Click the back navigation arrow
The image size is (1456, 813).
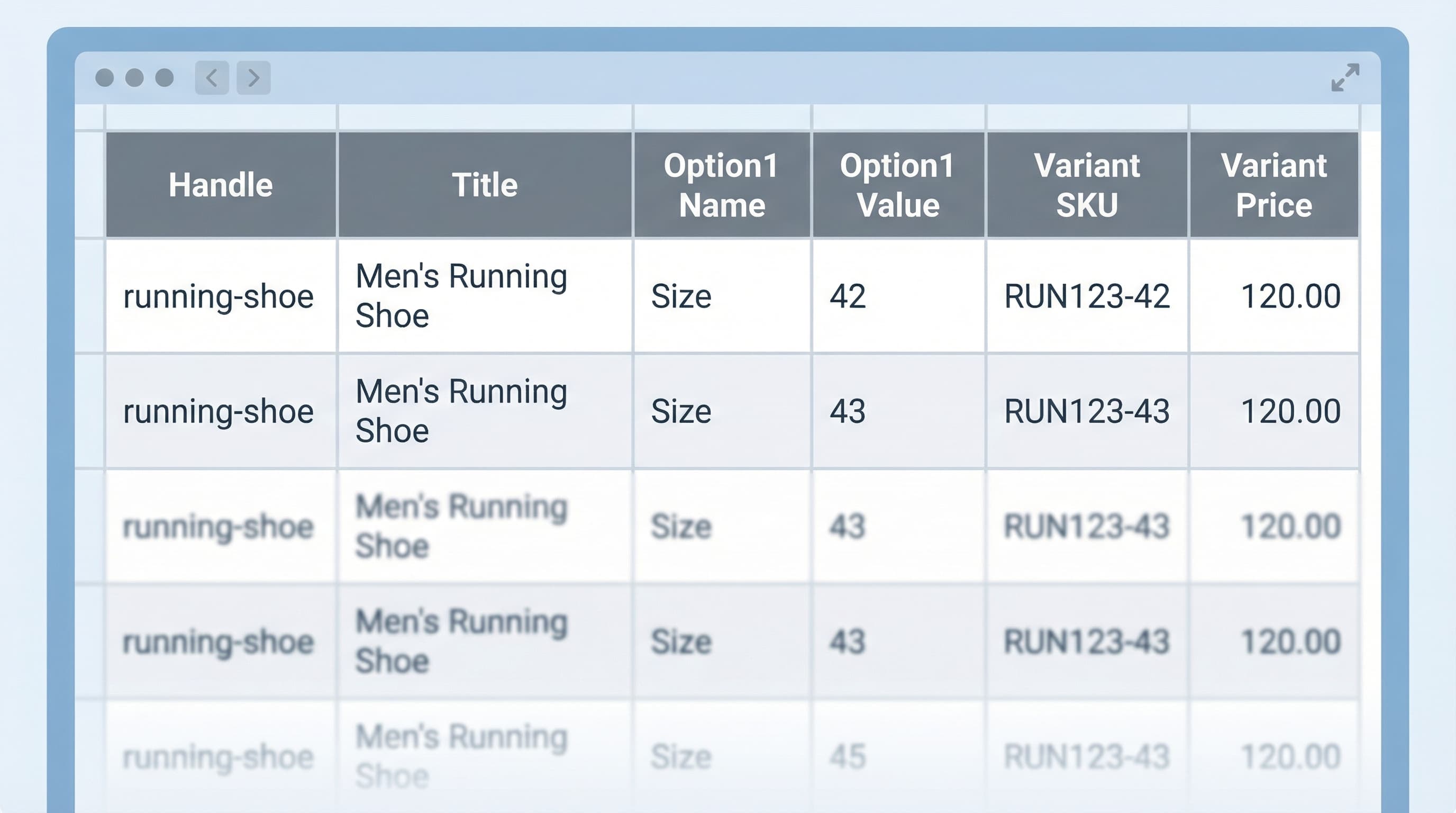[212, 77]
